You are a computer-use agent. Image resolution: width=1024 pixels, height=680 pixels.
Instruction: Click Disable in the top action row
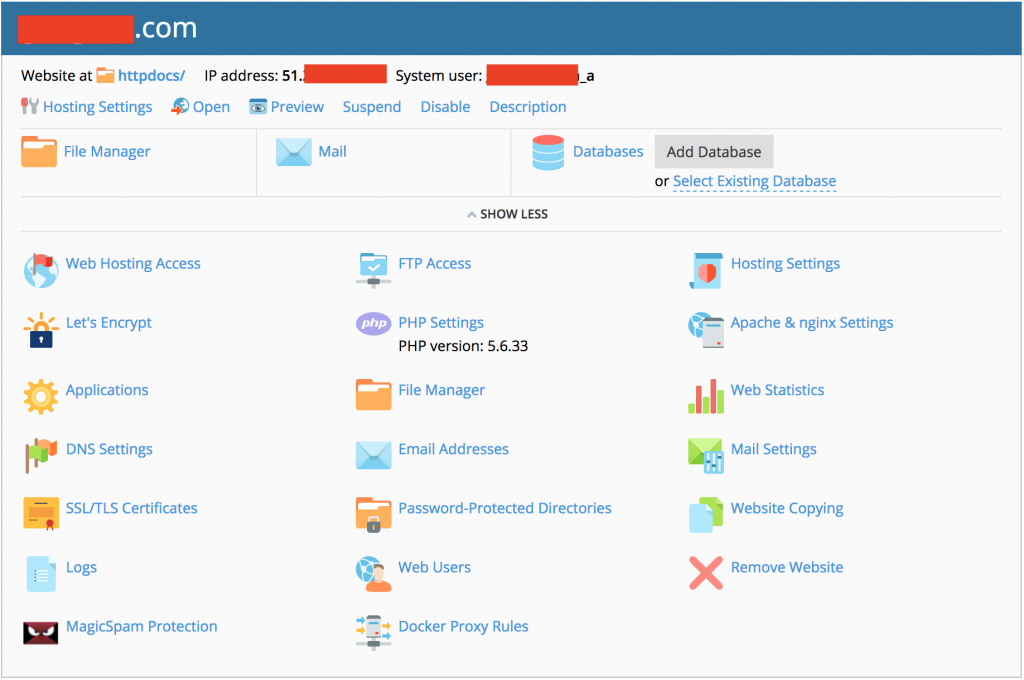tap(445, 107)
